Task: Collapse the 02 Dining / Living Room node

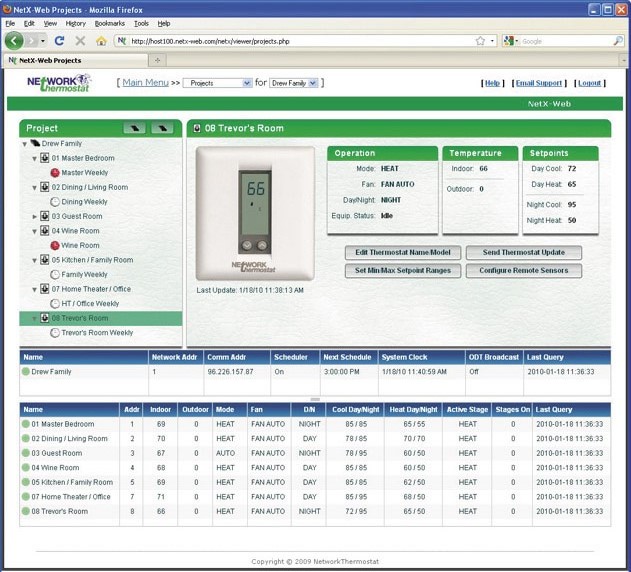Action: click(35, 188)
